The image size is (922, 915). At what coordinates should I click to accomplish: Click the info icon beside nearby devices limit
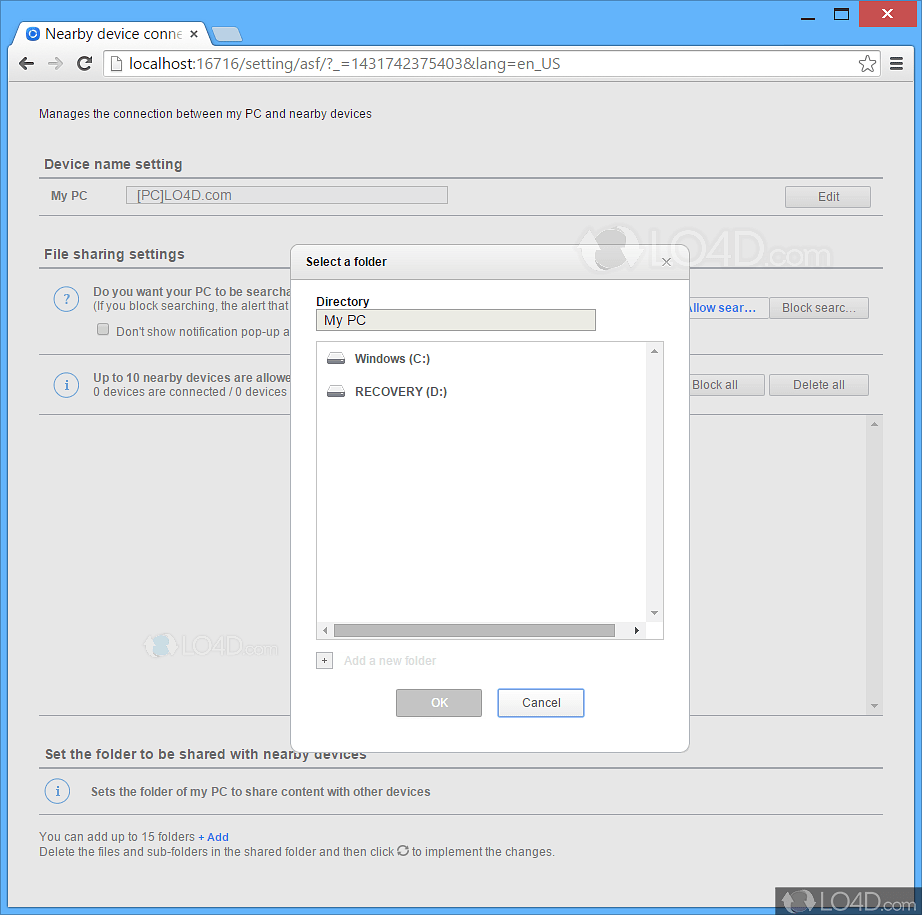[x=66, y=384]
